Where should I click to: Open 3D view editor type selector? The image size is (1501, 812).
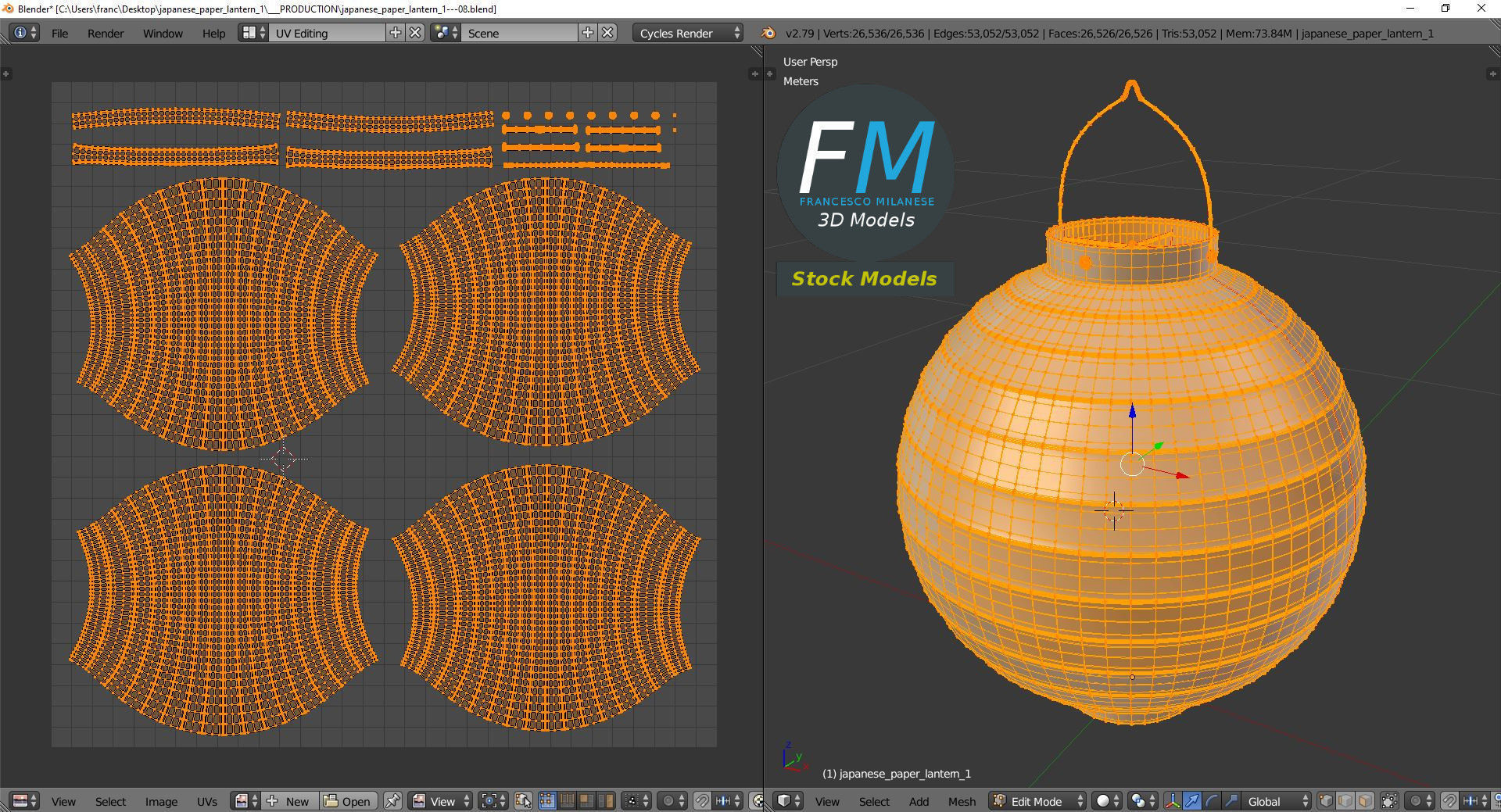(x=788, y=801)
